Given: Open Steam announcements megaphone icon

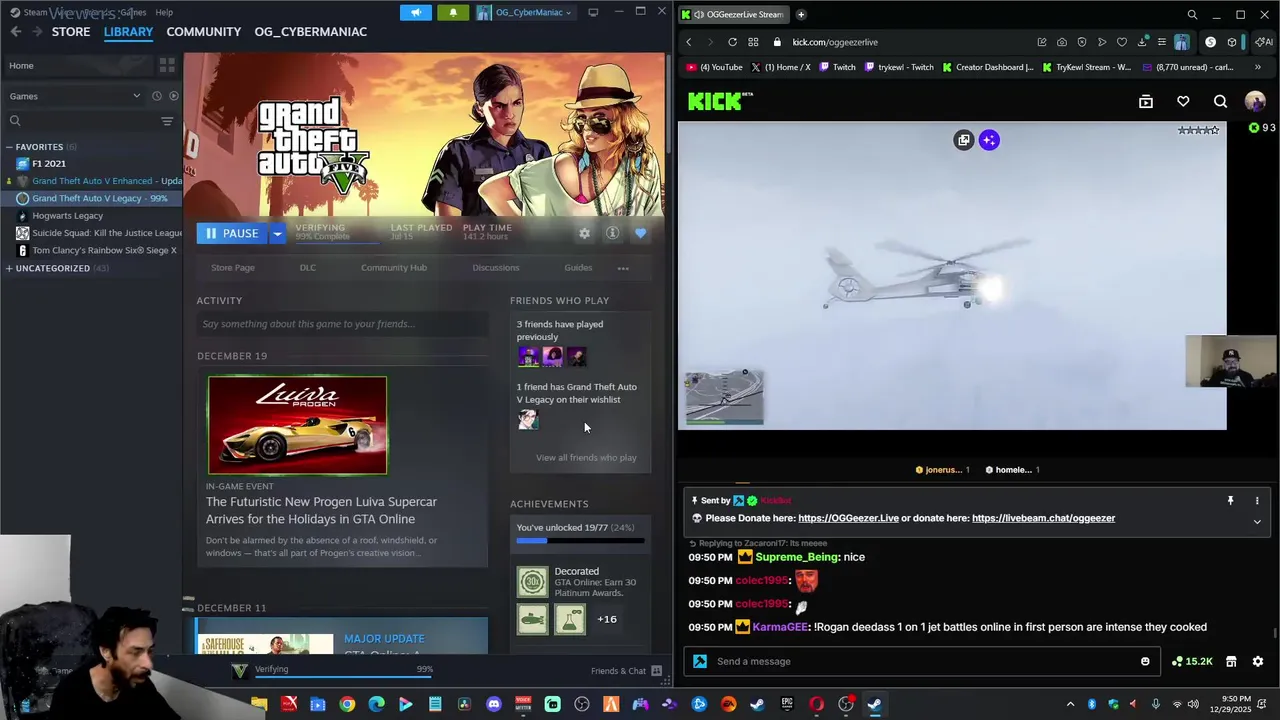Looking at the screenshot, I should (x=416, y=12).
